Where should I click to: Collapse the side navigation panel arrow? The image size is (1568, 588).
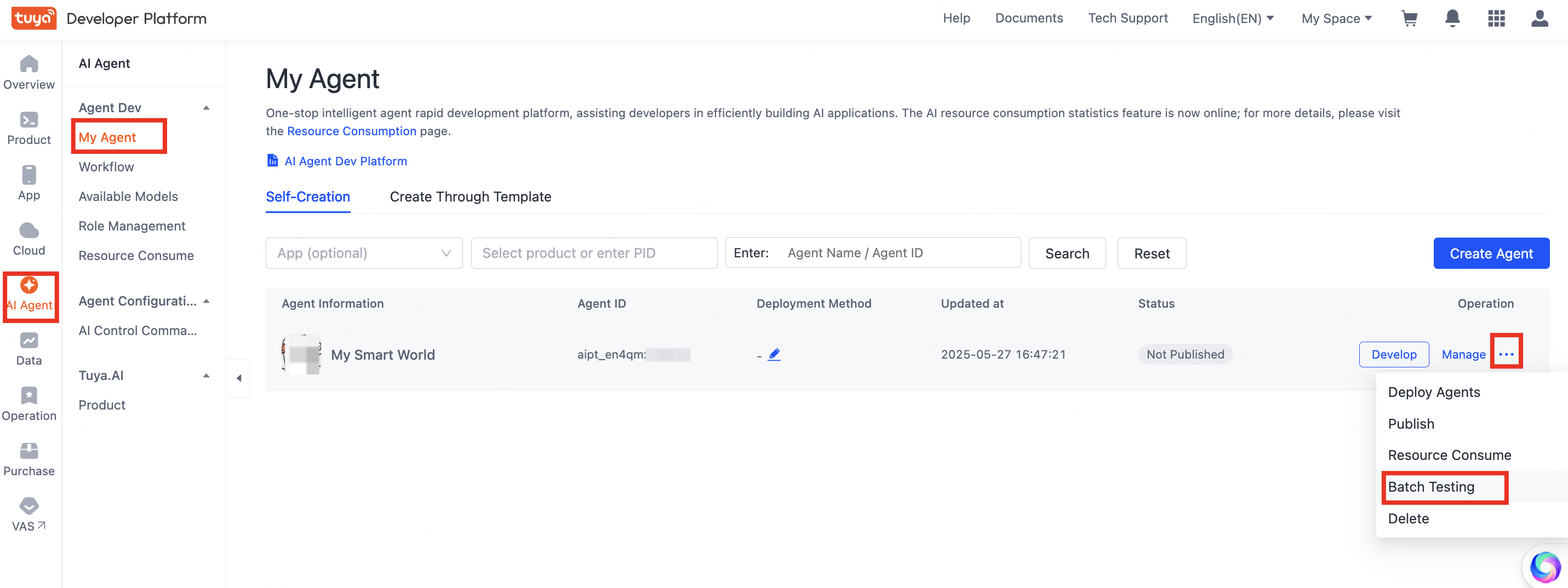(x=239, y=378)
